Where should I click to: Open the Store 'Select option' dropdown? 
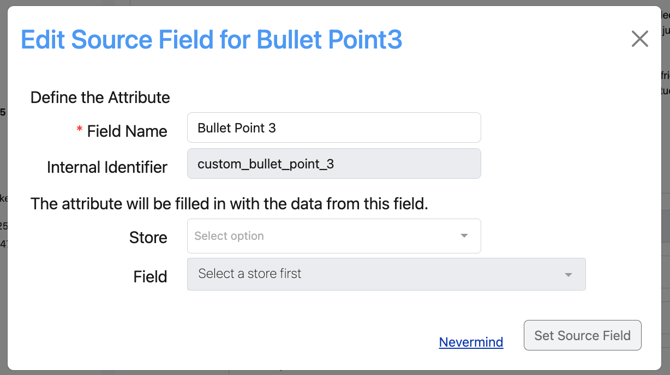334,236
